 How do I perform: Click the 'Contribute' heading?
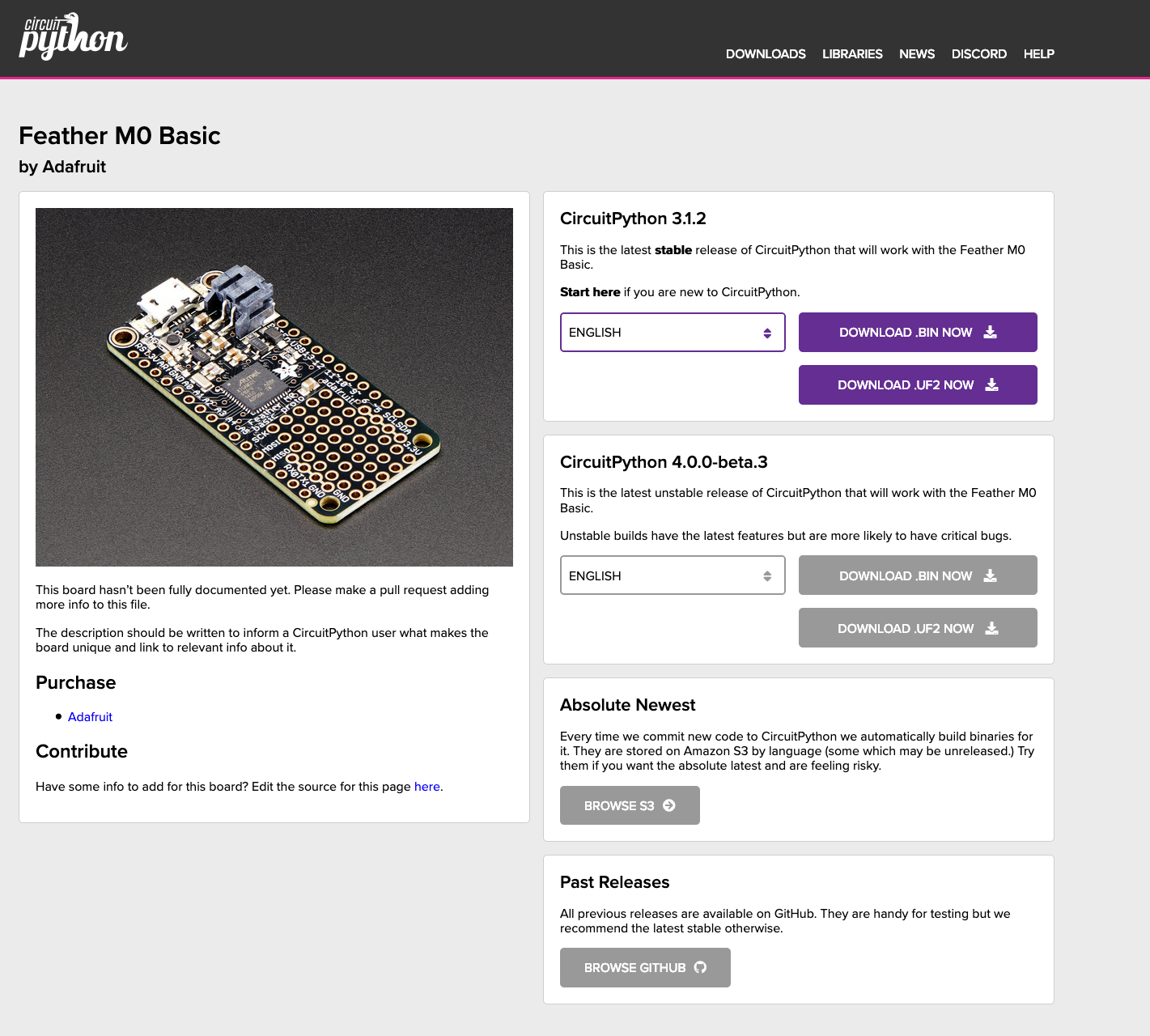[82, 751]
